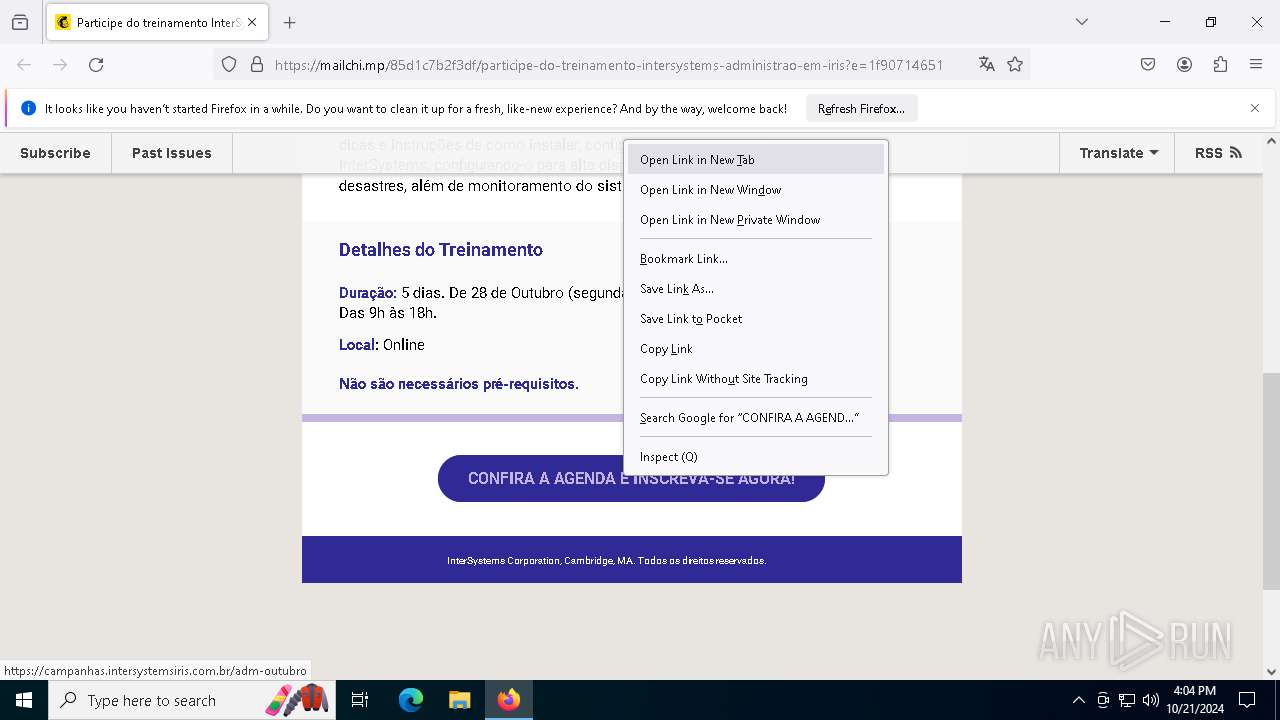
Task: Open the tracking protection shield icon
Action: pyautogui.click(x=229, y=64)
